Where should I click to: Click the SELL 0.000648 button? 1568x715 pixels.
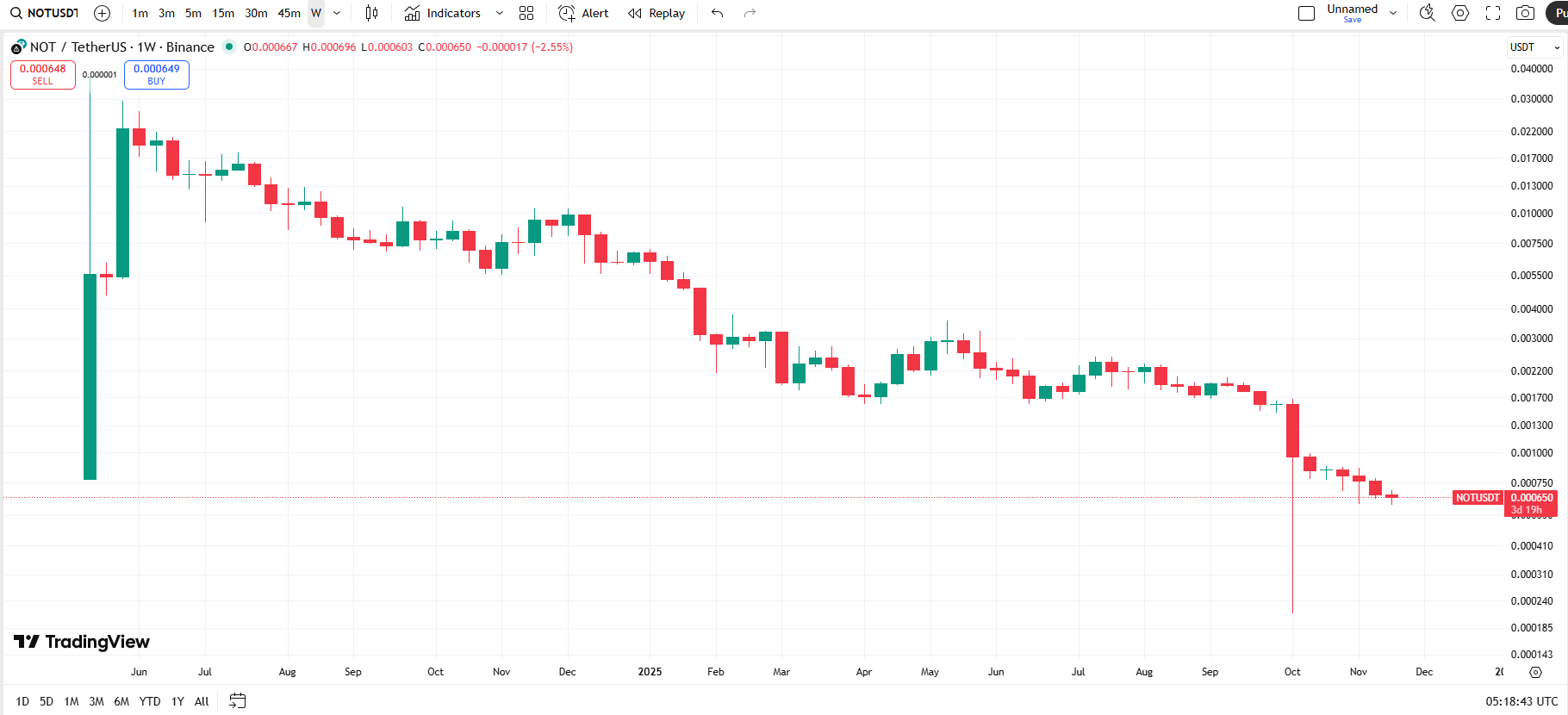pos(43,75)
